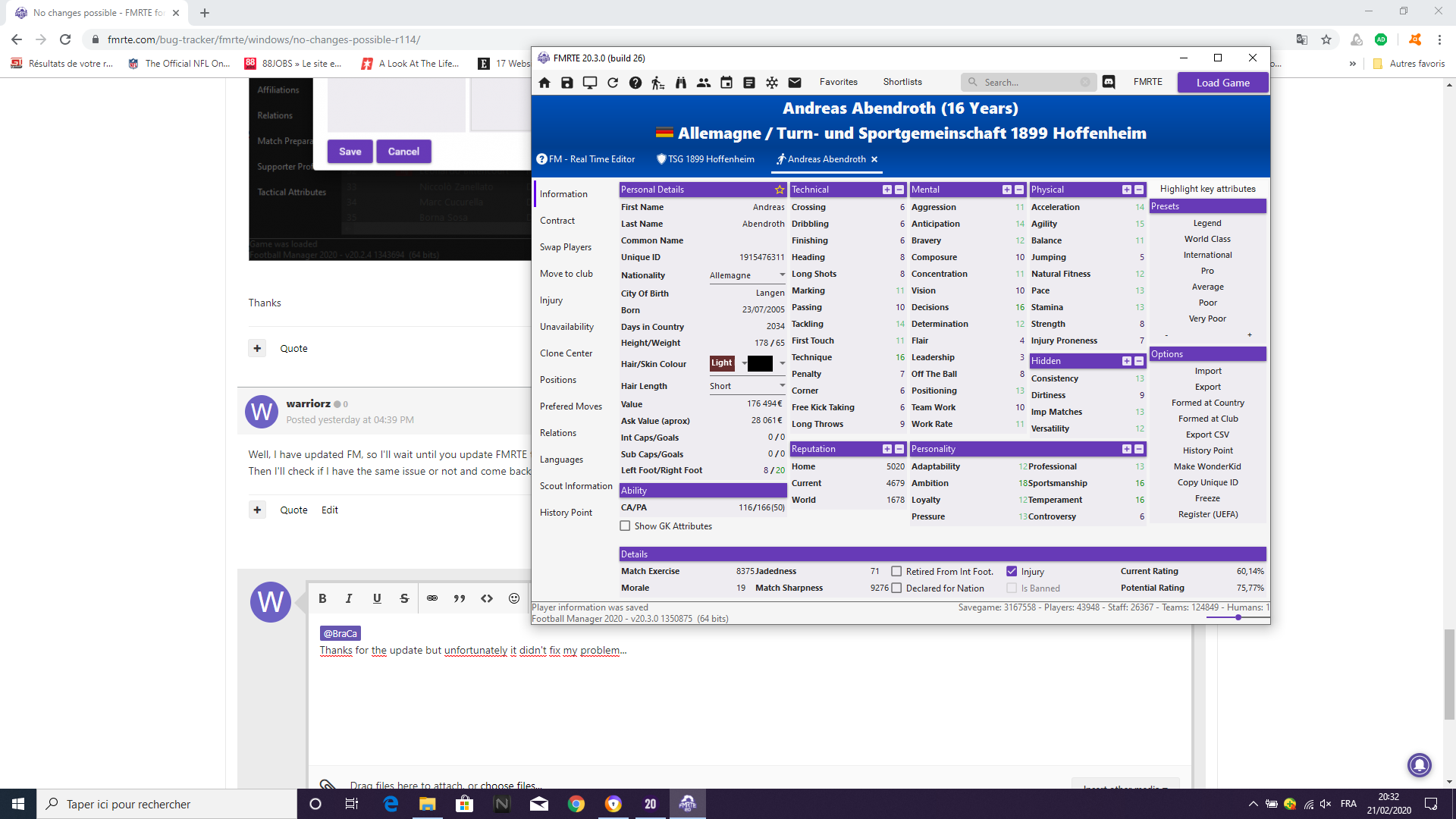Click the envelope mail icon in FMRTE
Viewport: 1456px width, 819px height.
point(795,83)
